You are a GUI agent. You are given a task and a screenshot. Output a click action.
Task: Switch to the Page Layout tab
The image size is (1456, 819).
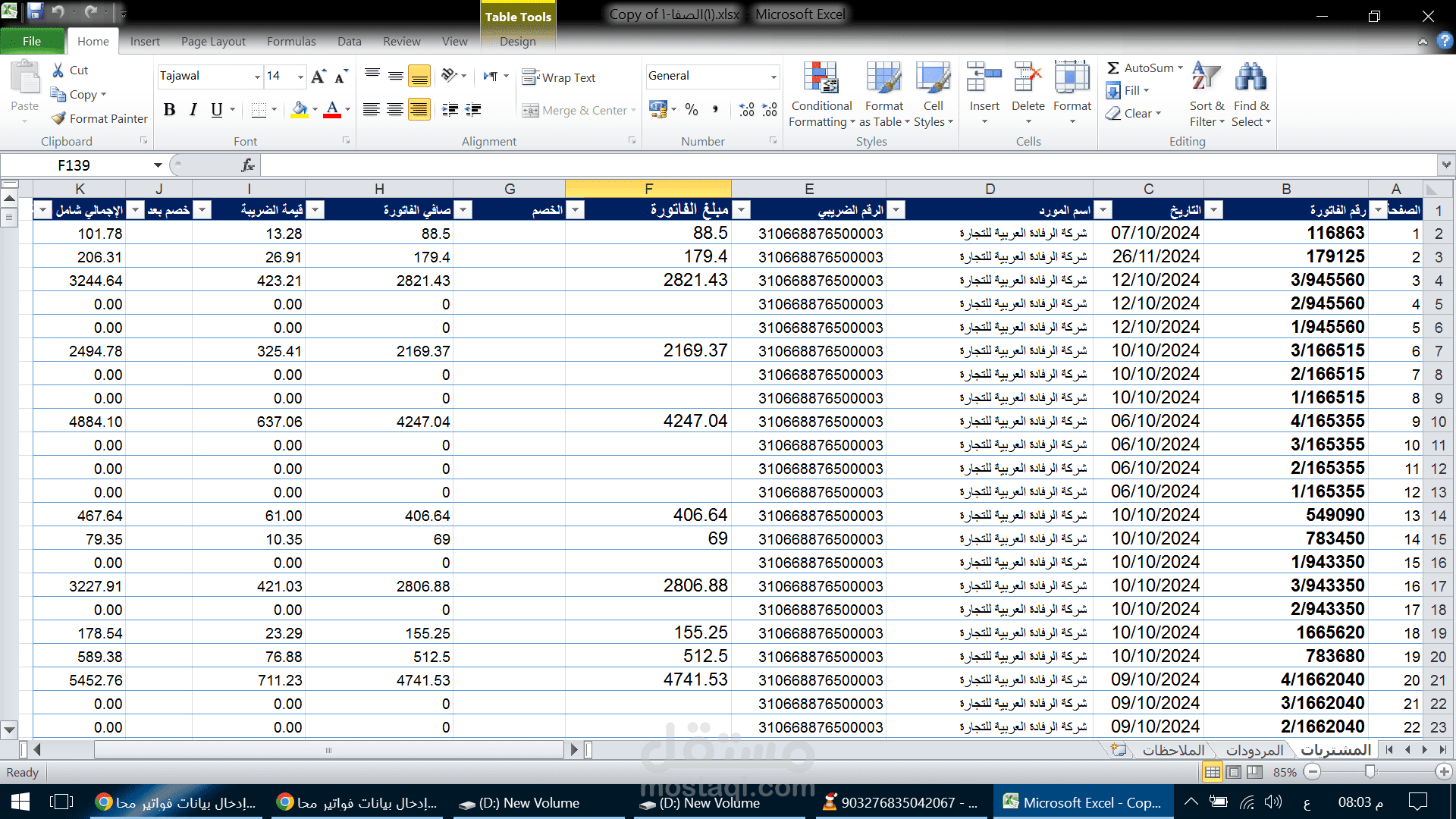click(213, 41)
